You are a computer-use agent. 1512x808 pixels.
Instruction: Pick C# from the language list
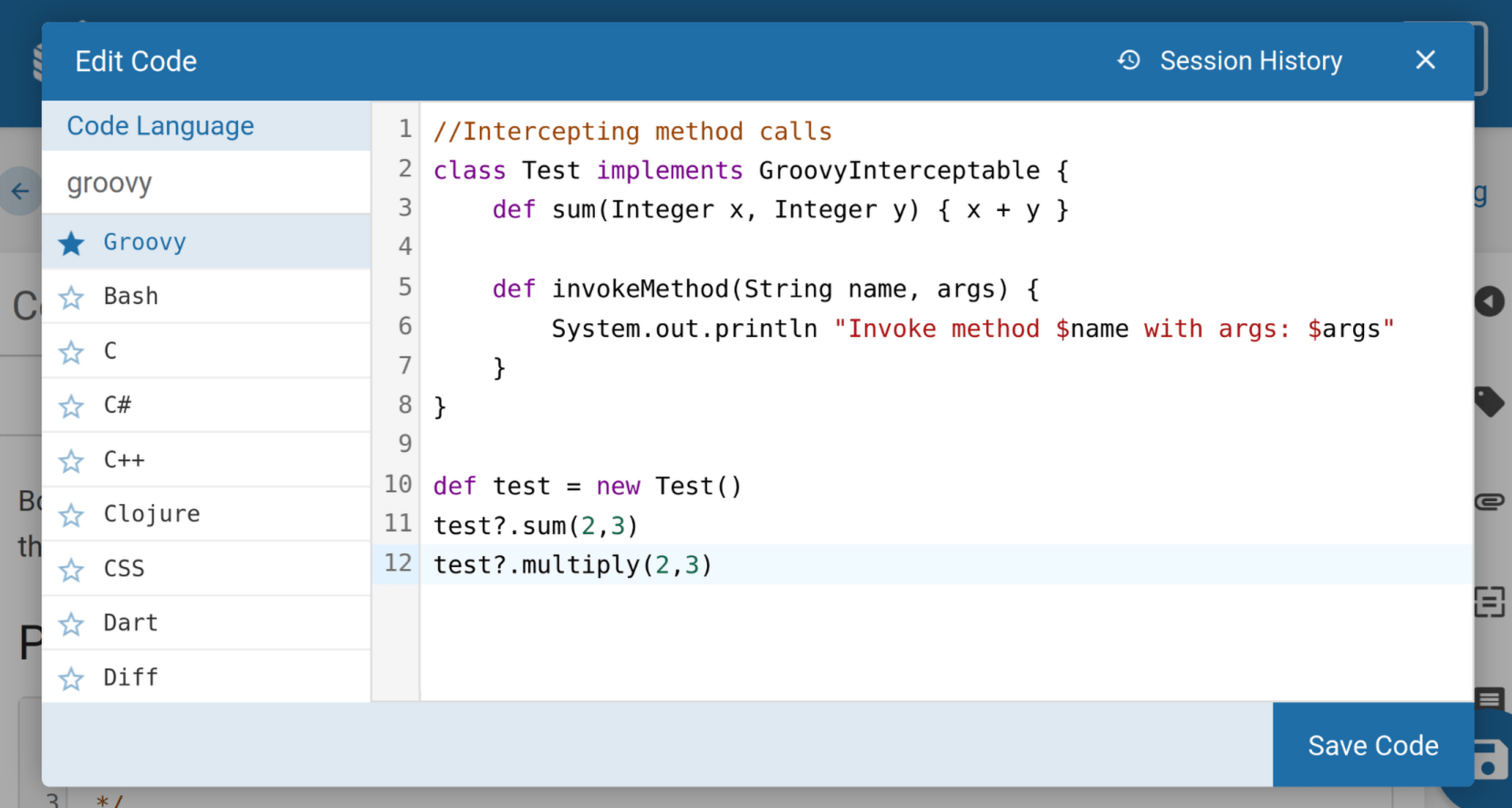[206, 404]
